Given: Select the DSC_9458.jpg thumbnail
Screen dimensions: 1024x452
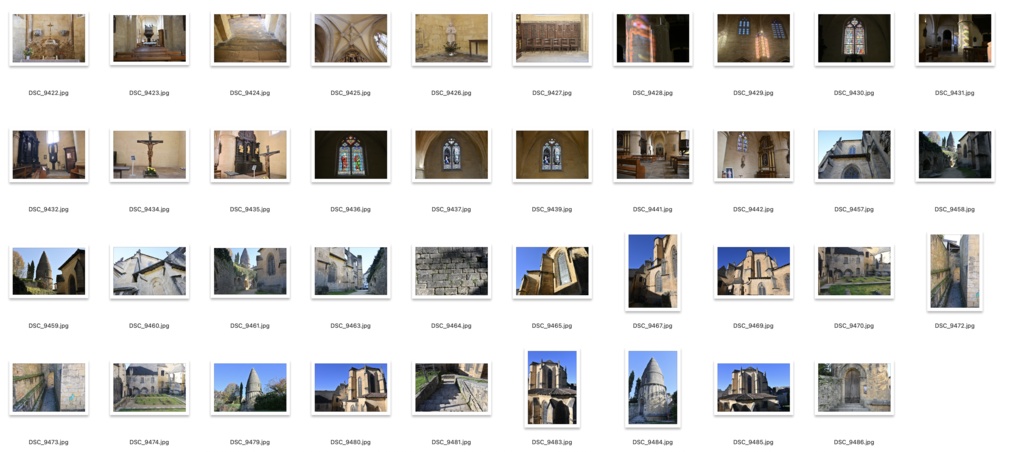Looking at the screenshot, I should (x=954, y=155).
